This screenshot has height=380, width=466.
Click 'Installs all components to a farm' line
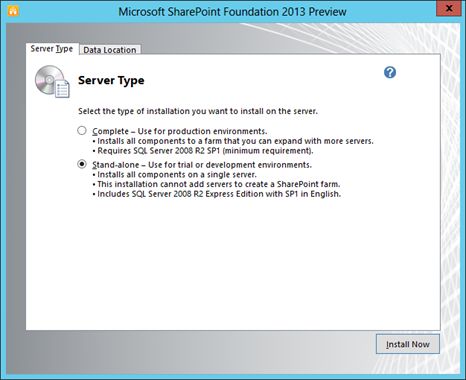[233, 141]
